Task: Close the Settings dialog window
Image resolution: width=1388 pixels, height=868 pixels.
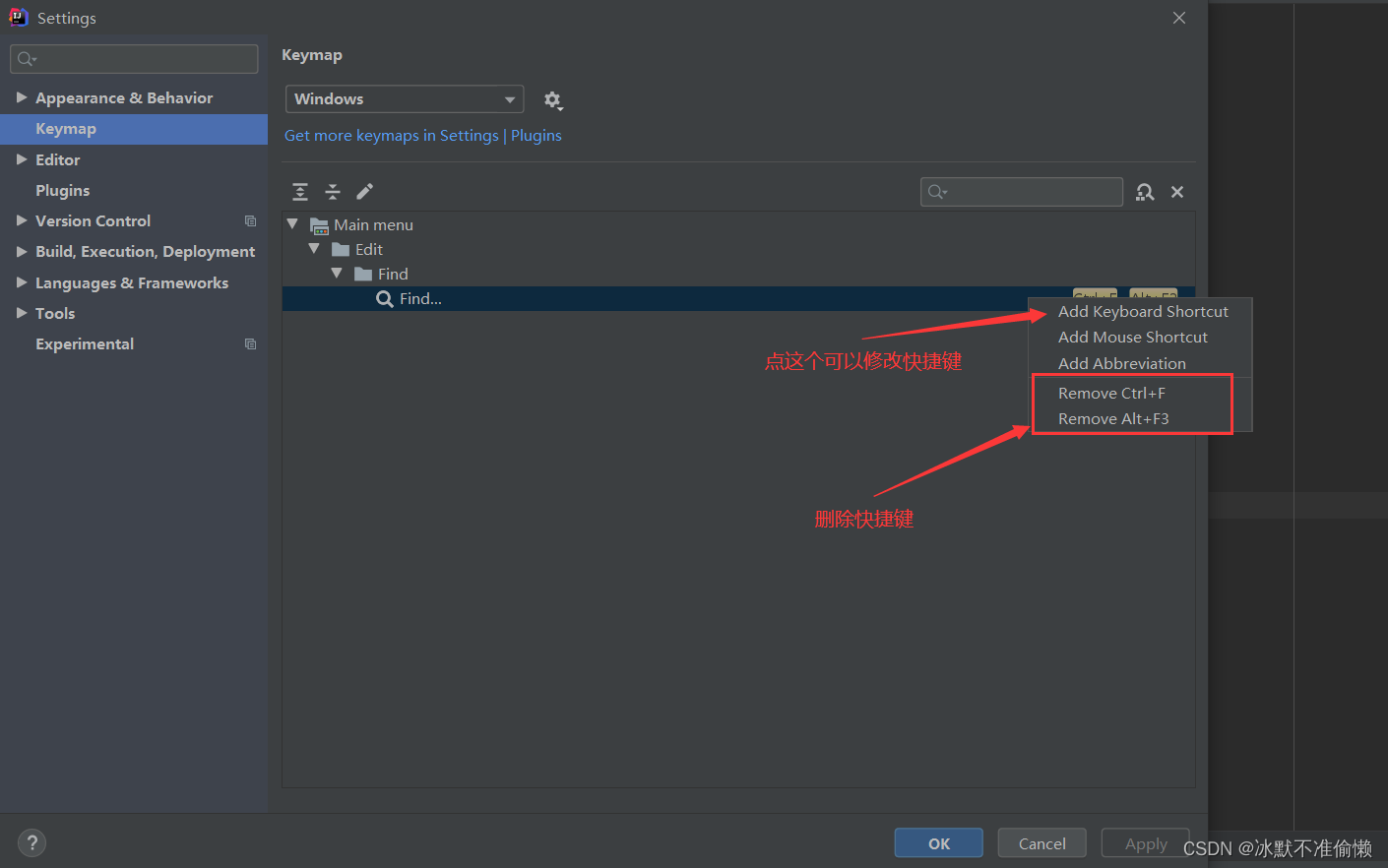Action: (x=1179, y=18)
